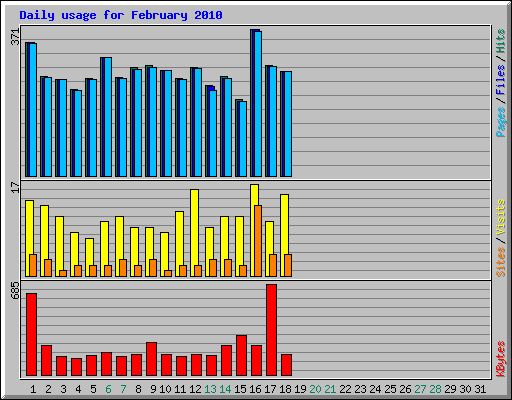Click day 9 on the x-axis

click(x=153, y=389)
